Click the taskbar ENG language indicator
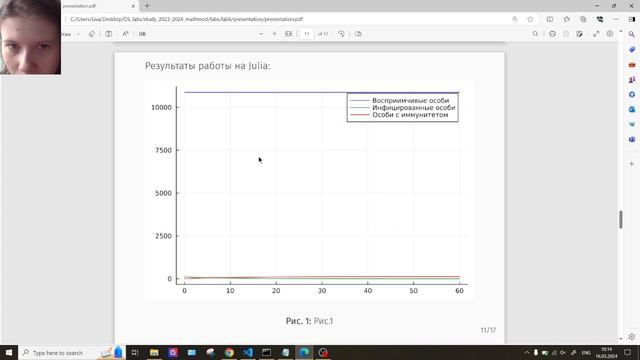Image resolution: width=640 pixels, height=360 pixels. (x=587, y=353)
